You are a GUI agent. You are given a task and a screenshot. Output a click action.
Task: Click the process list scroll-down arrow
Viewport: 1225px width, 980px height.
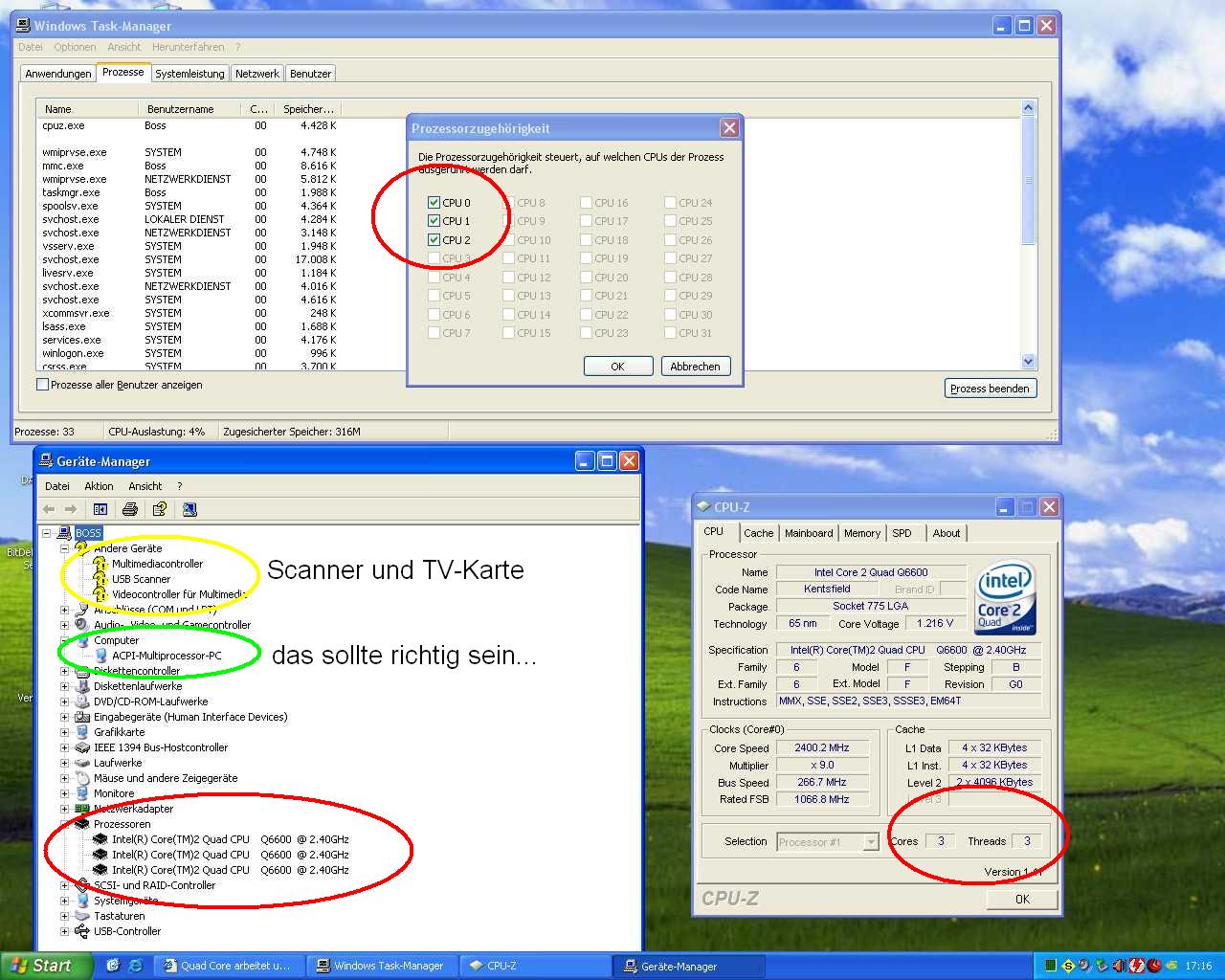pyautogui.click(x=1029, y=362)
